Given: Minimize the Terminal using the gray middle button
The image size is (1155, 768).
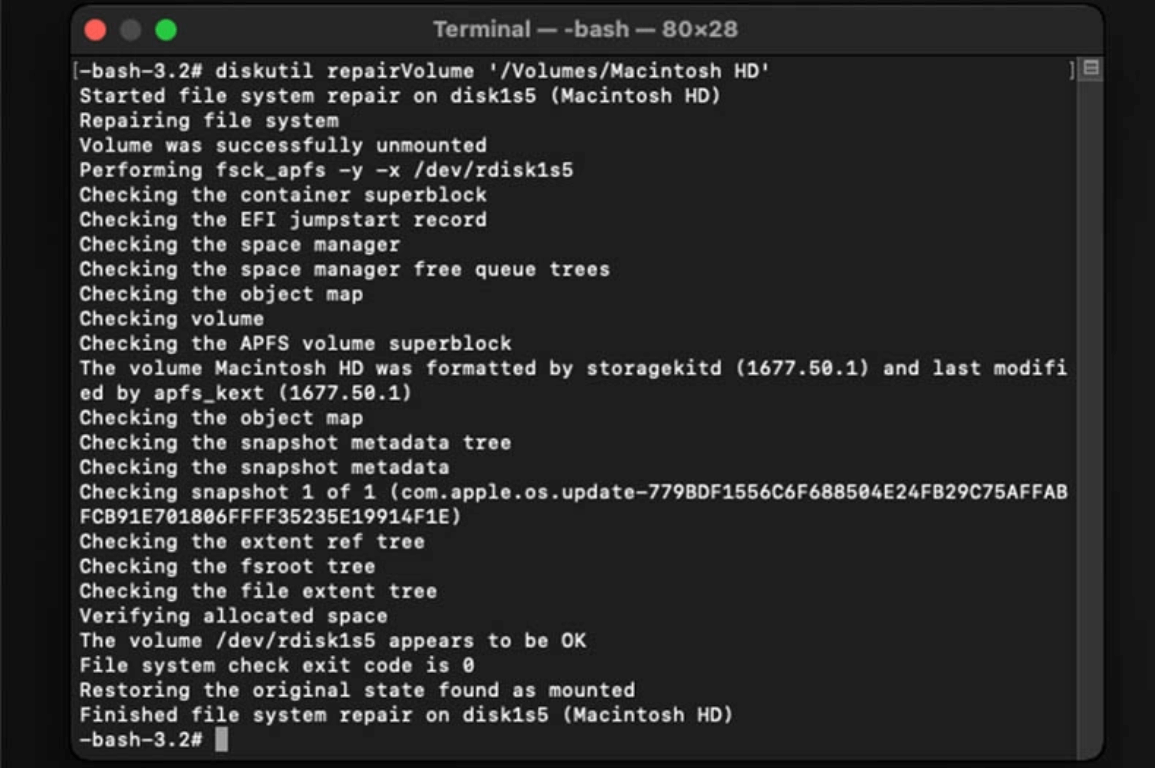Looking at the screenshot, I should point(131,30).
